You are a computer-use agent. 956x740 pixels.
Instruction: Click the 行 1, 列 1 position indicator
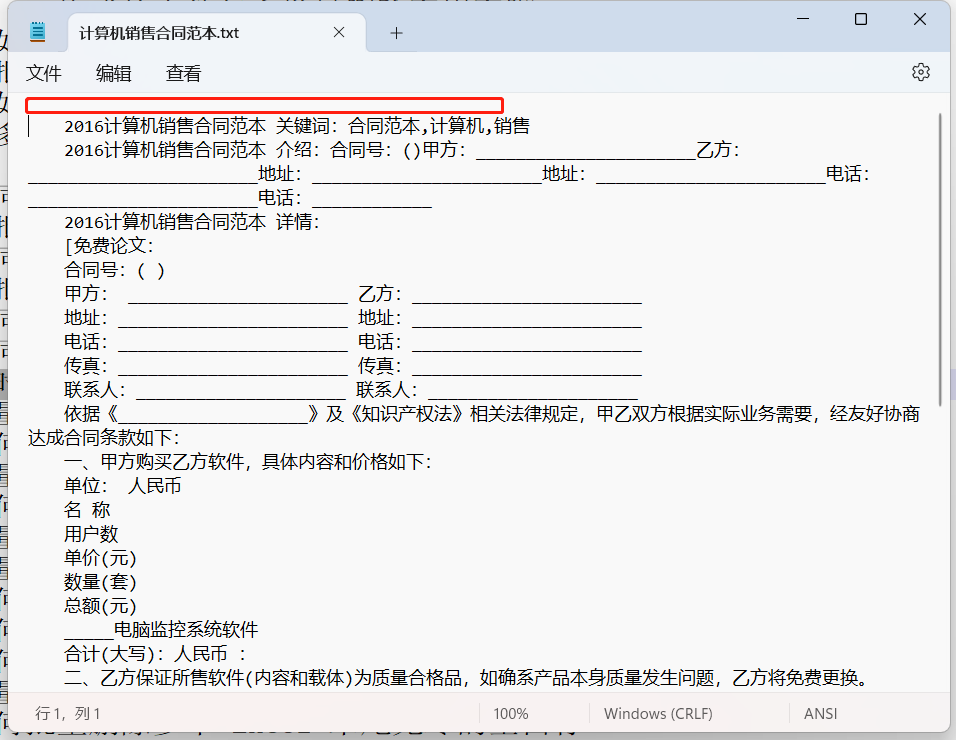click(68, 714)
